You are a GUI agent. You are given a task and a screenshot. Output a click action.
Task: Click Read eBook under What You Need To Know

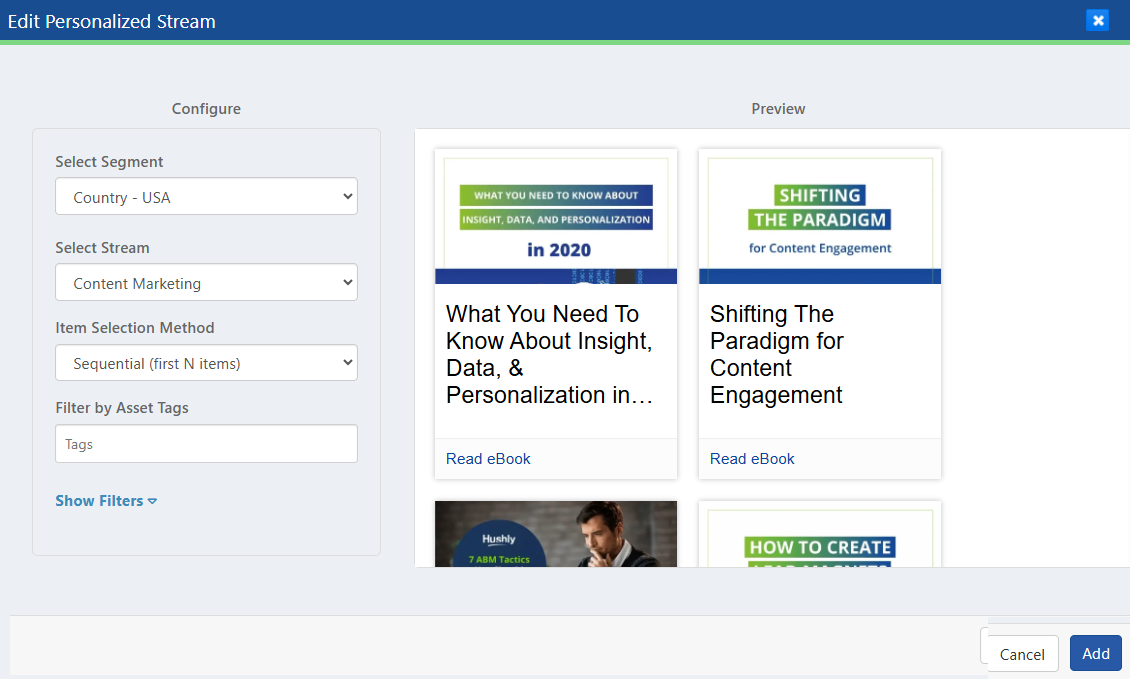(488, 458)
